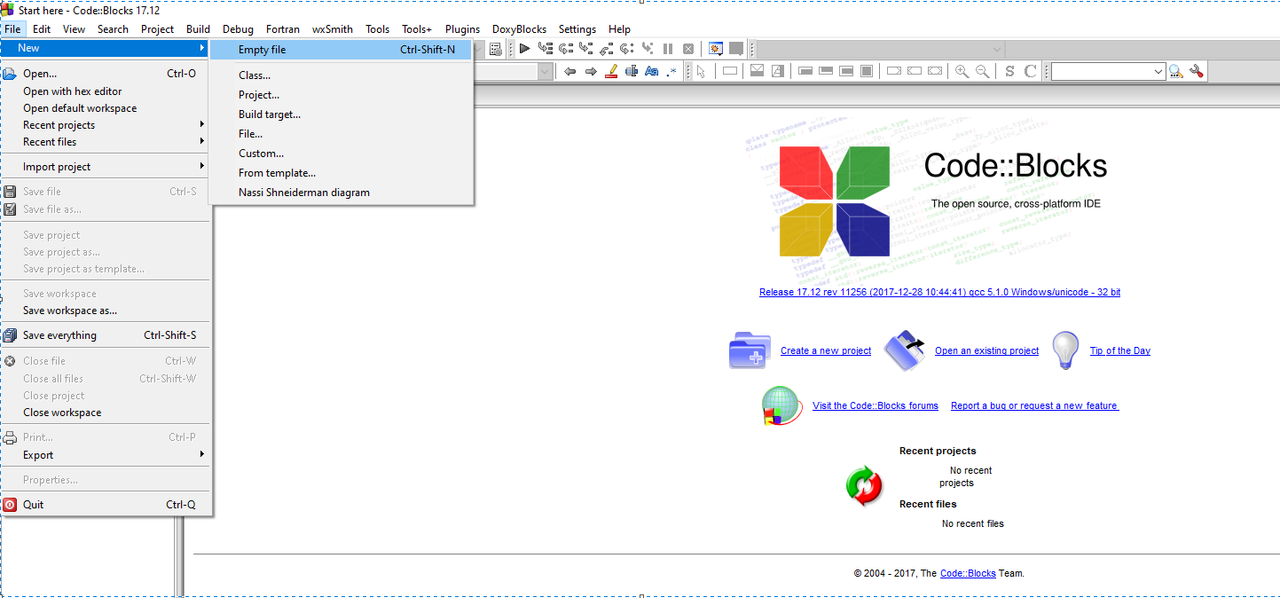Click 'Report a bug or request a new feature' link

click(1034, 406)
